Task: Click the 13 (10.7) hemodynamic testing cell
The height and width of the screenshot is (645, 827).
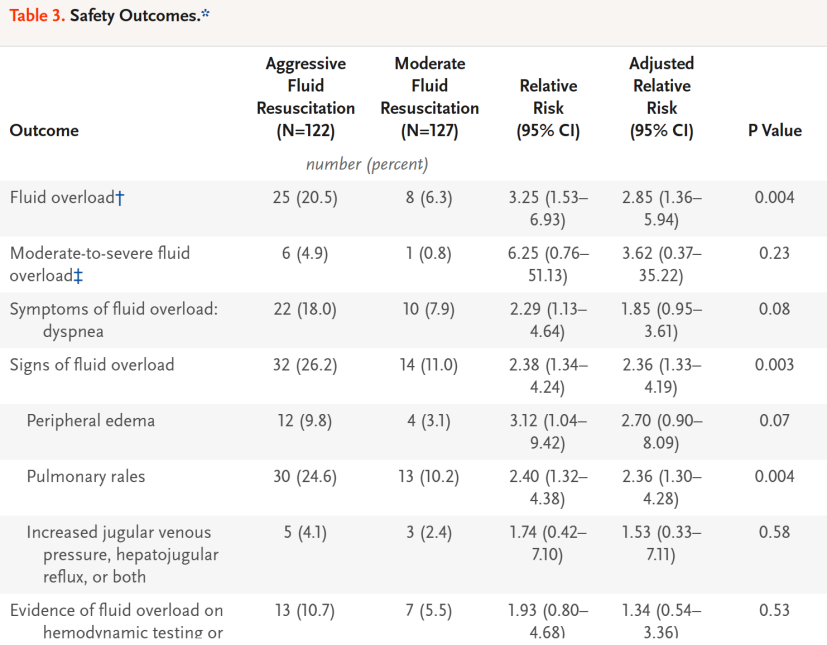Action: point(305,610)
